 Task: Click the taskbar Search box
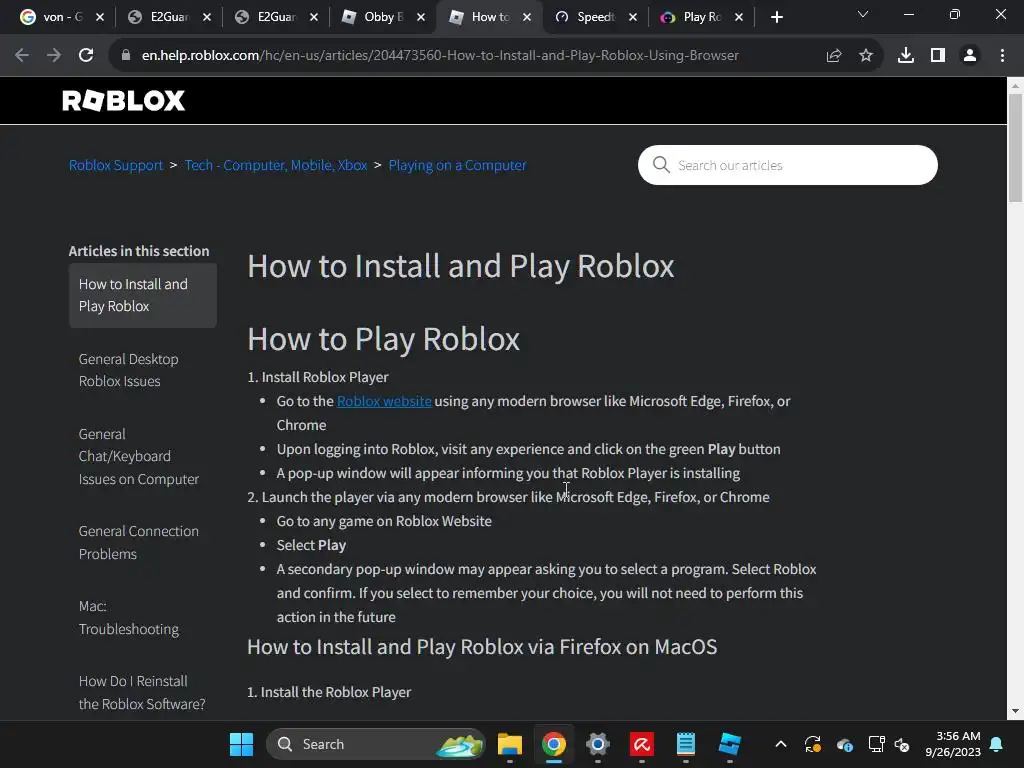point(376,744)
